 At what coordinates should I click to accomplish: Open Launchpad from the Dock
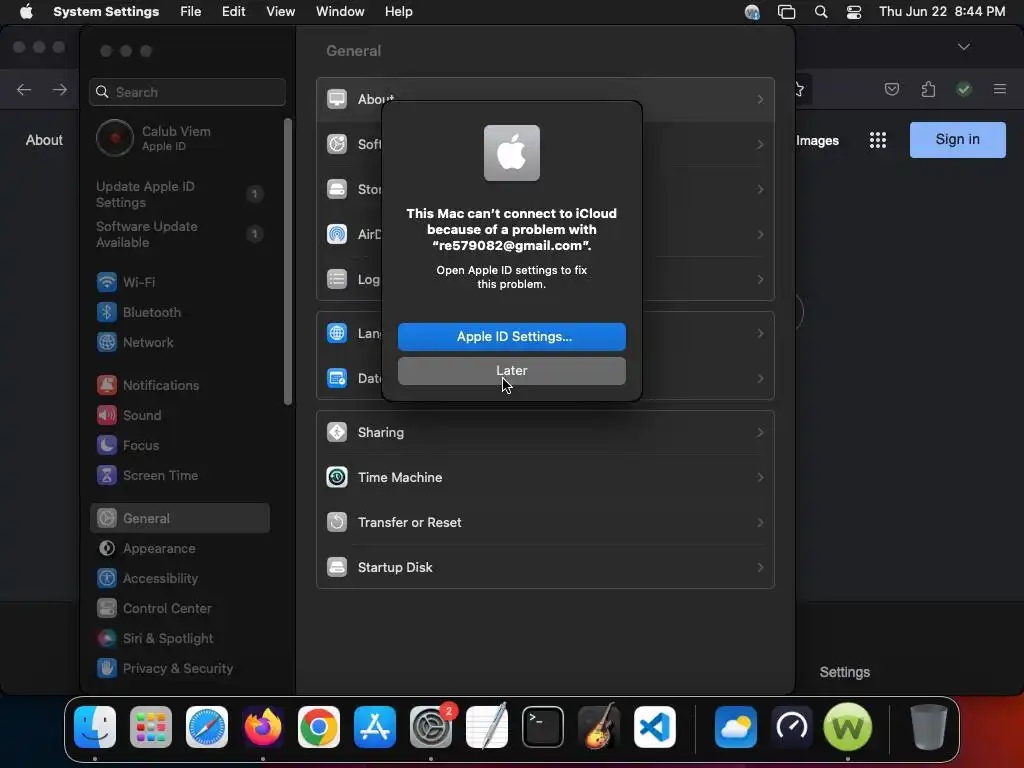(151, 727)
